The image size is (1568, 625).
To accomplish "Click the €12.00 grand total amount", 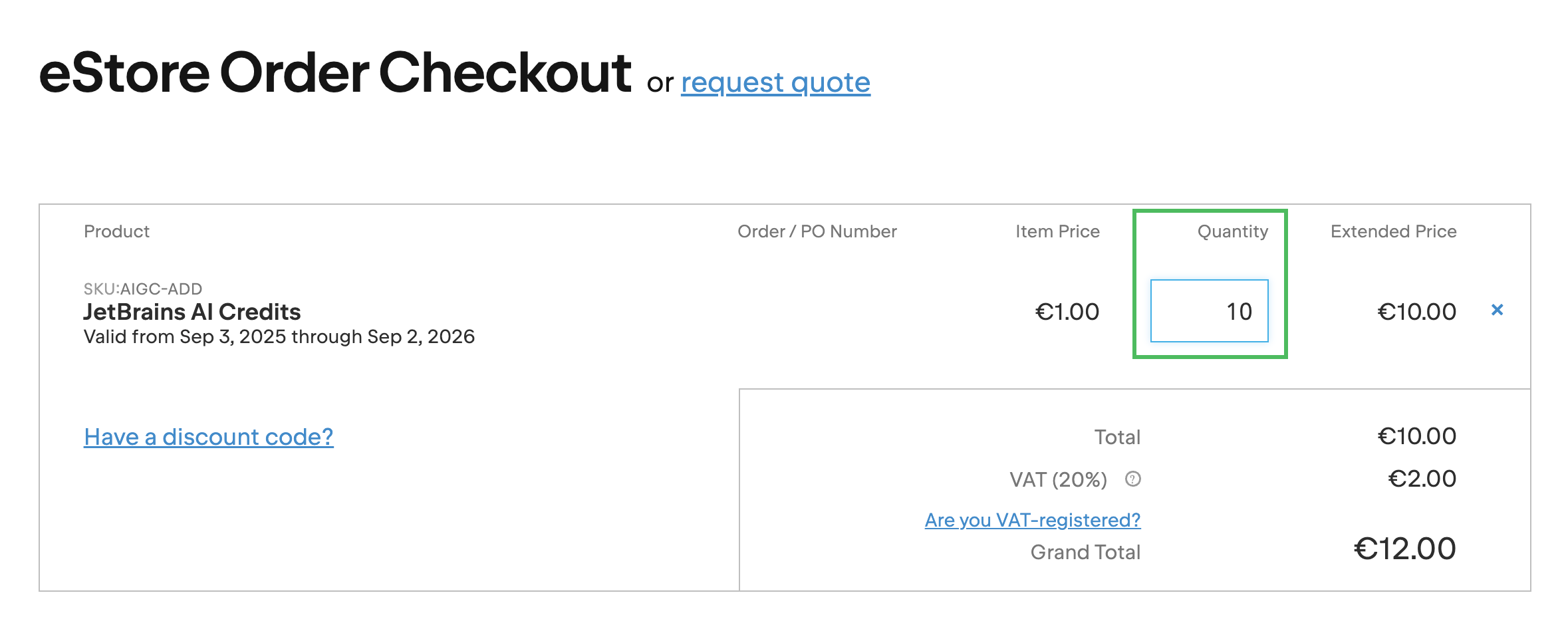I will point(1404,549).
